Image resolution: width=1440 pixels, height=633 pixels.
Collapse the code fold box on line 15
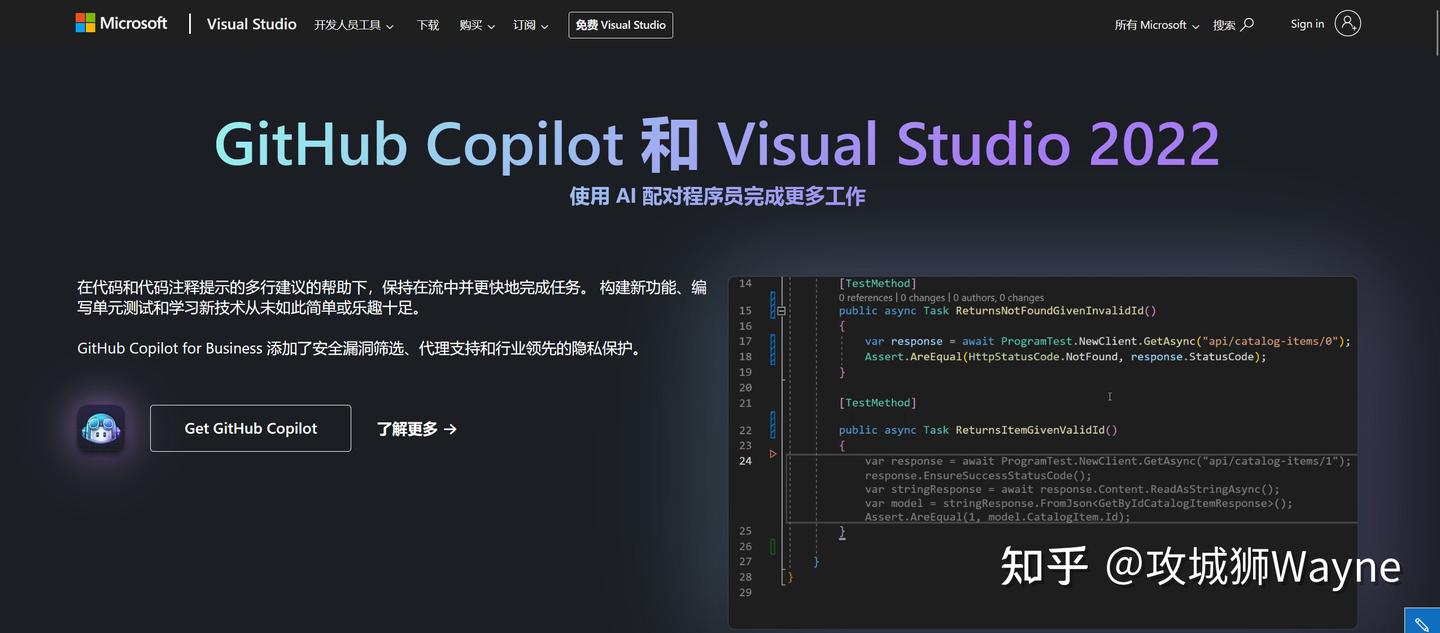pyautogui.click(x=781, y=311)
